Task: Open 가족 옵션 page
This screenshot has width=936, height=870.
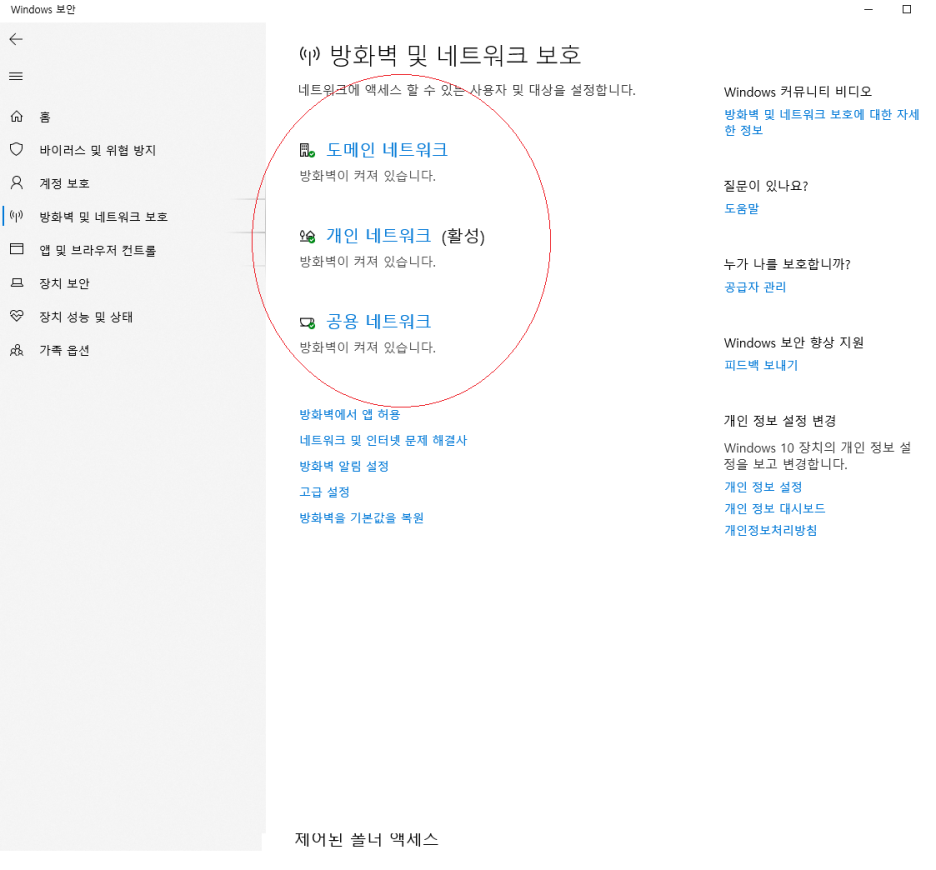Action: 64,351
